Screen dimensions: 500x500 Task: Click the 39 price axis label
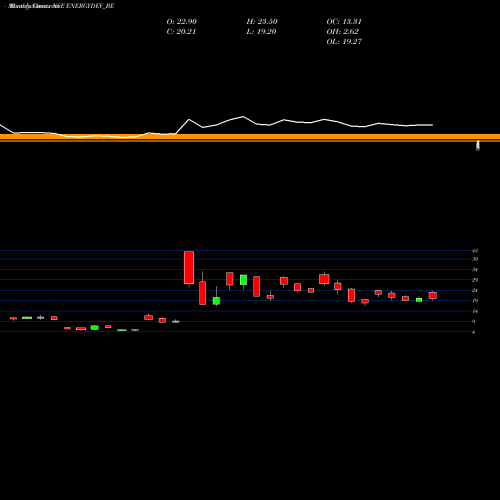tap(475, 259)
